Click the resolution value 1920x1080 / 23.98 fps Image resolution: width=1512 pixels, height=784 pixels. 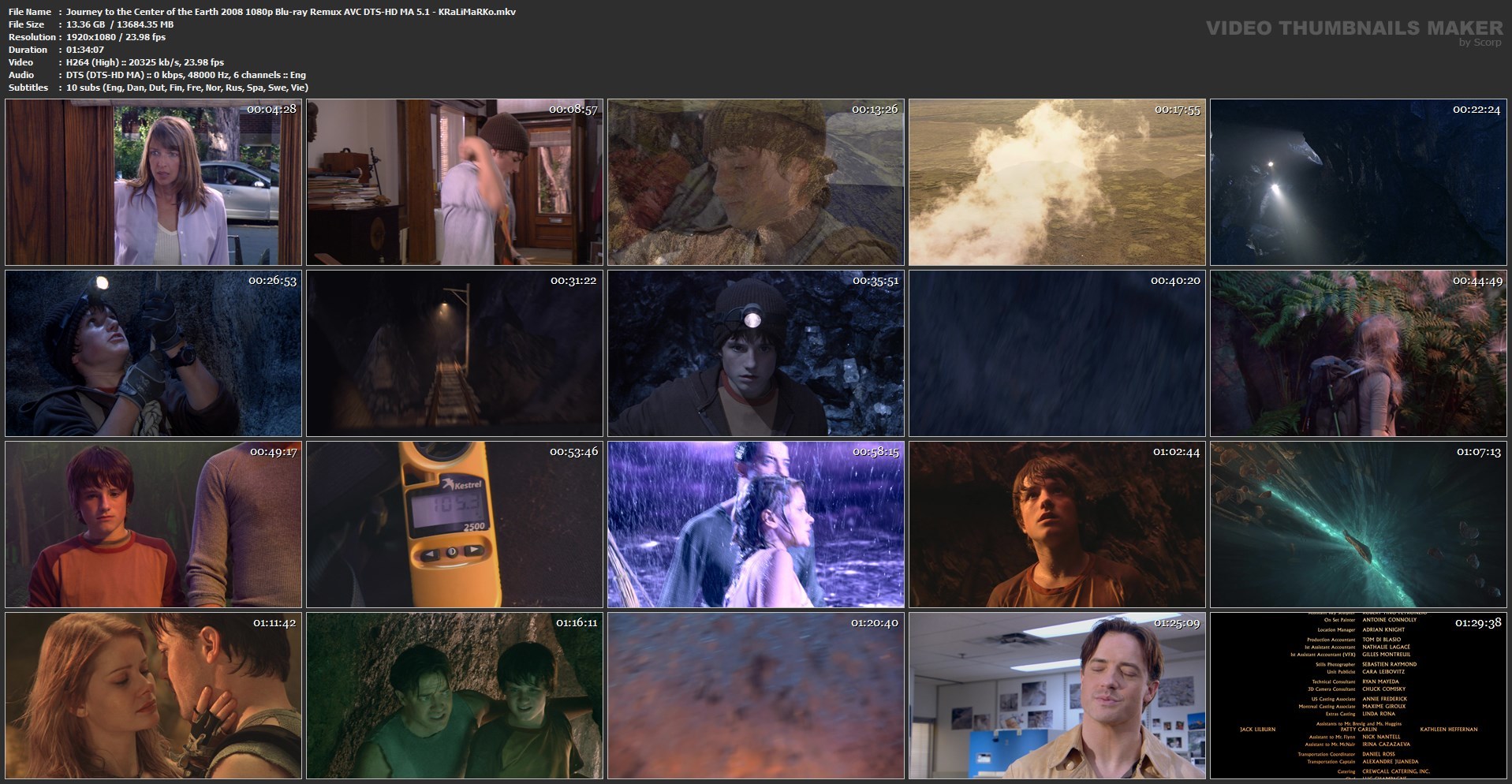tap(116, 37)
